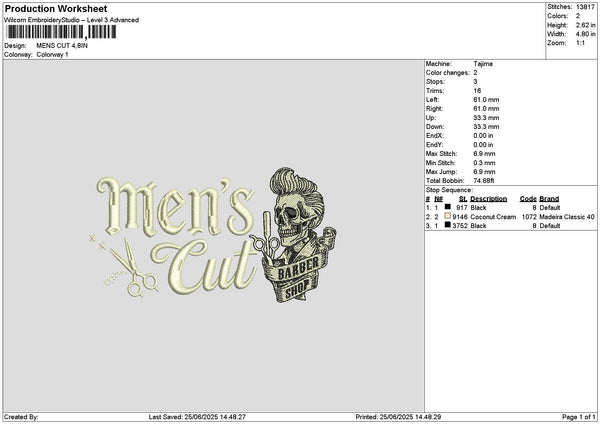600x424 pixels.
Task: Click the black swatch for thread 917
Action: click(447, 207)
